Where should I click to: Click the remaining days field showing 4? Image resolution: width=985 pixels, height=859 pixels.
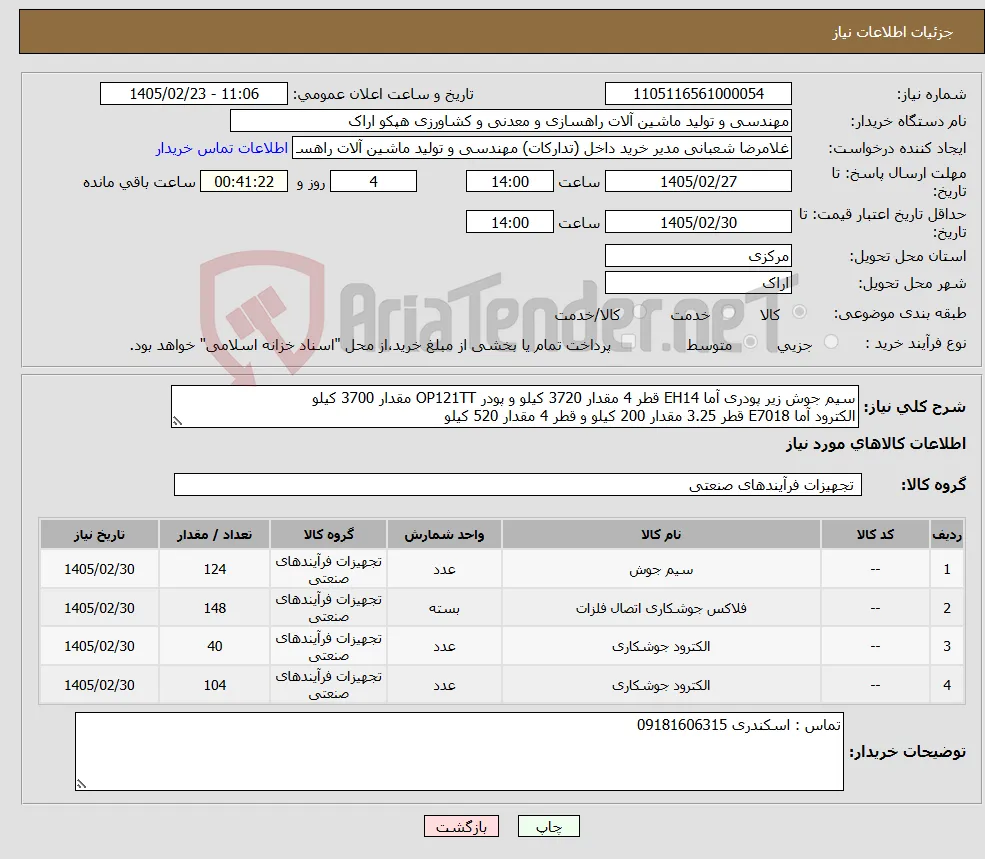[x=373, y=182]
